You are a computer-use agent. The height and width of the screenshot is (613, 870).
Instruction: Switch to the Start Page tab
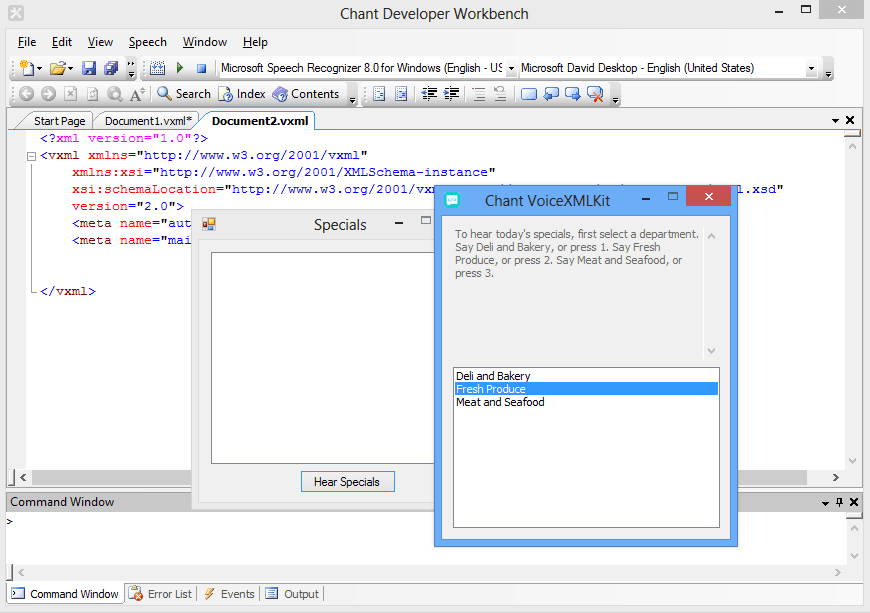[59, 121]
